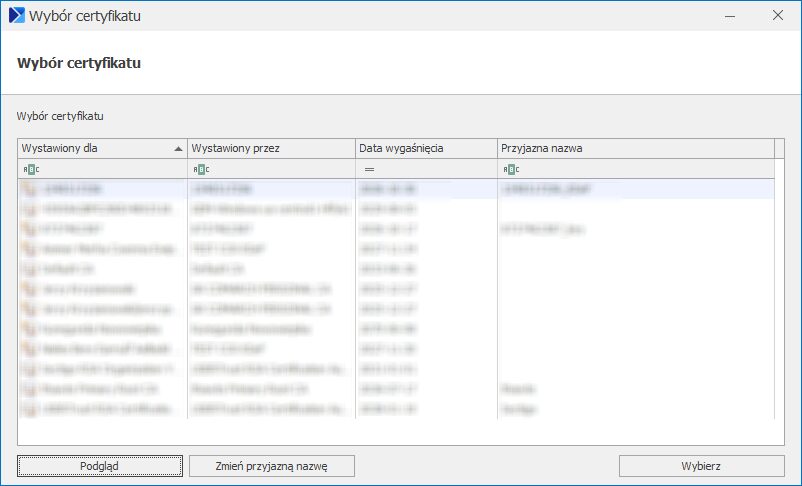Open the equals filter icon under Data wygaśnięcia
This screenshot has height=486, width=802.
(369, 169)
